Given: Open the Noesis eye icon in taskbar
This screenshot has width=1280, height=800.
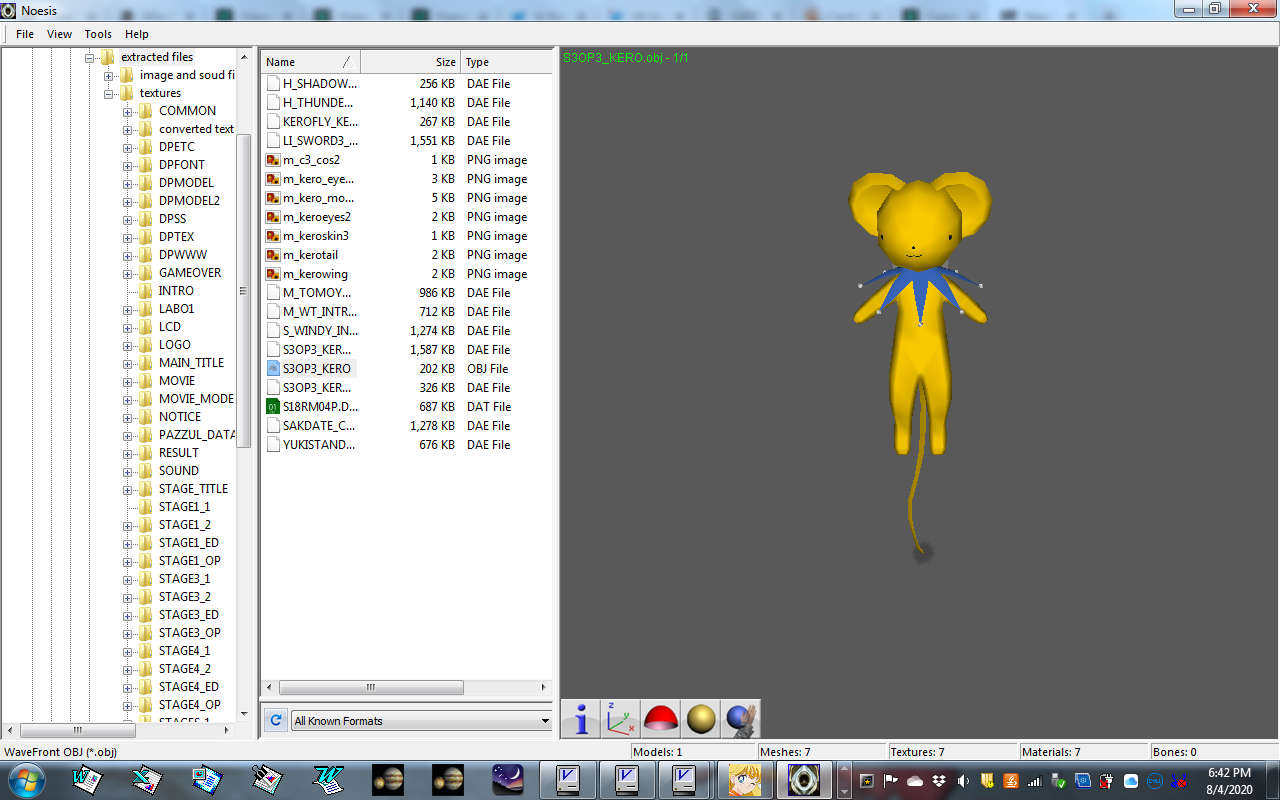Looking at the screenshot, I should coord(804,779).
